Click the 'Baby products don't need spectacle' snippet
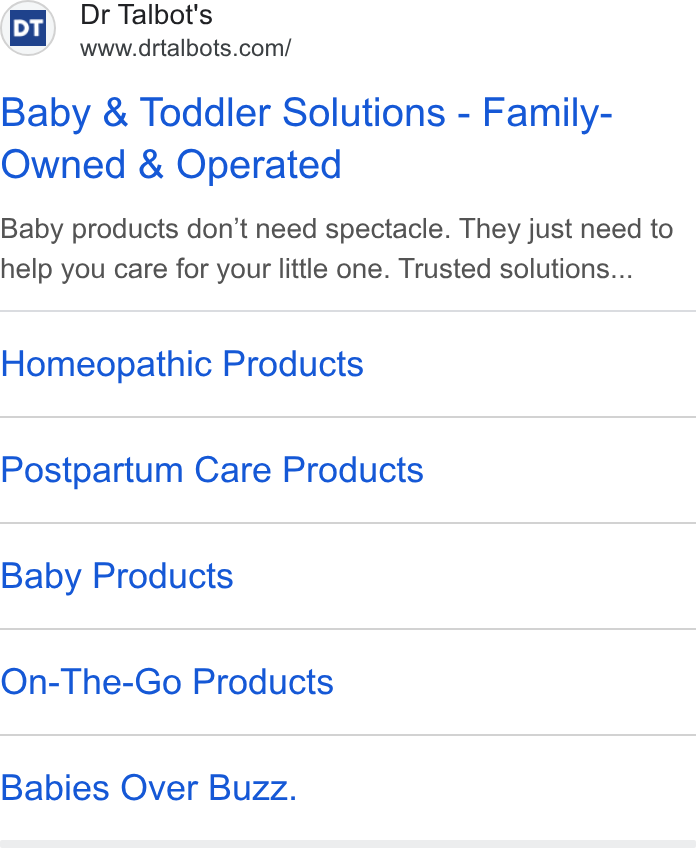696x848 pixels. click(x=226, y=229)
